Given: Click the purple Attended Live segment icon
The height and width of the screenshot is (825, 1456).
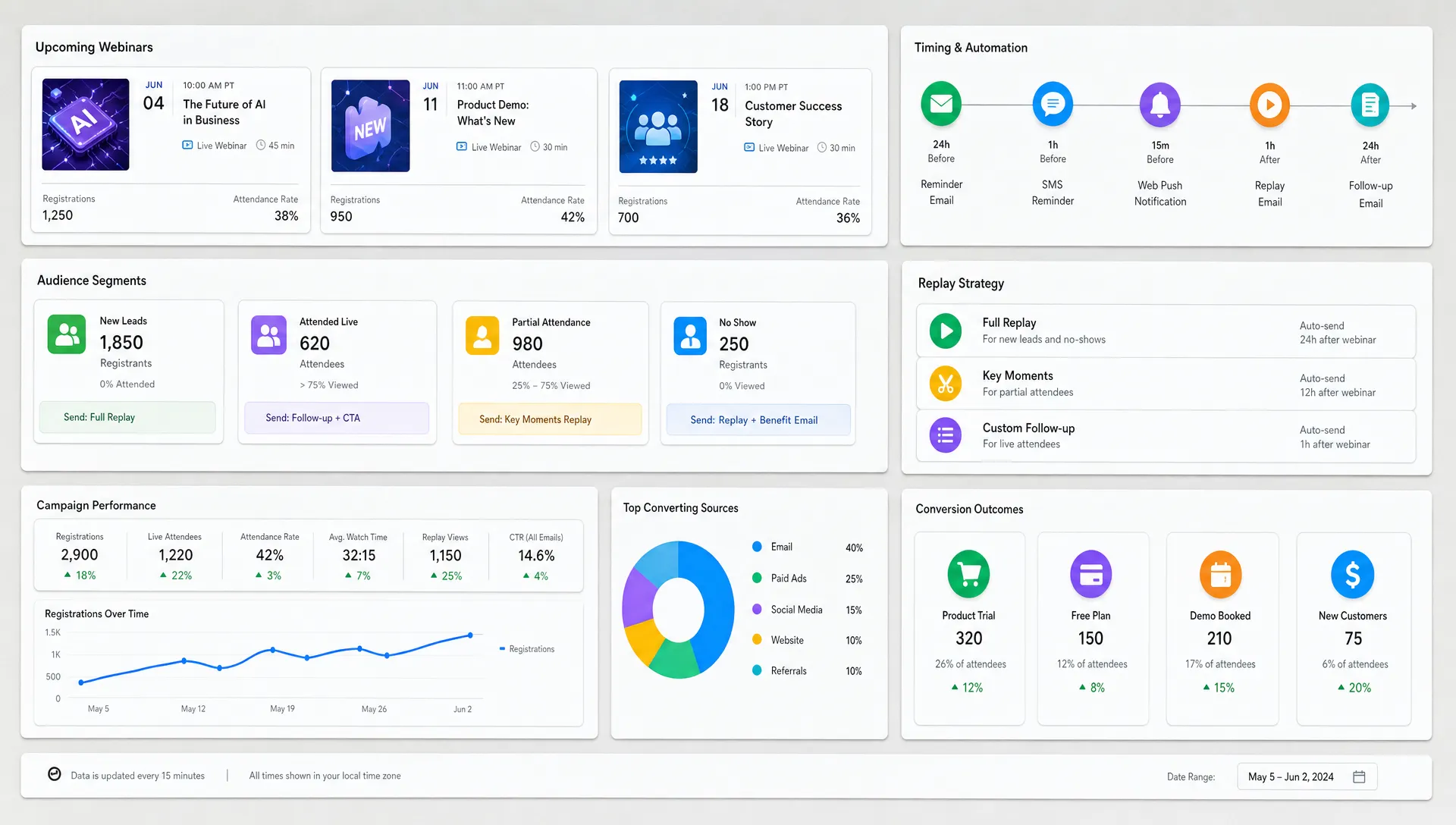Looking at the screenshot, I should coord(269,335).
